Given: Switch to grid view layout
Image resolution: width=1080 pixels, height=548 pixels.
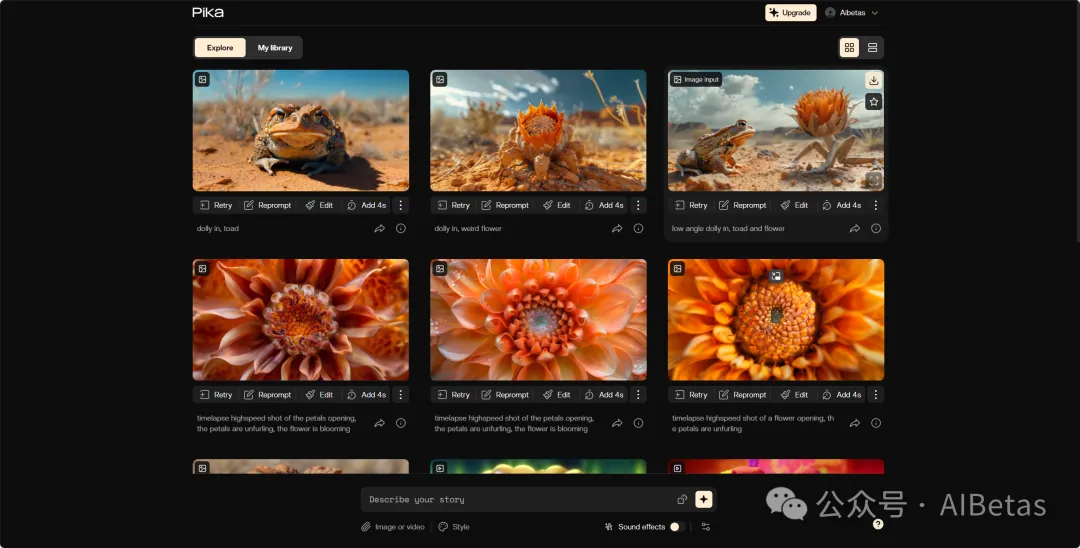Looking at the screenshot, I should (849, 48).
